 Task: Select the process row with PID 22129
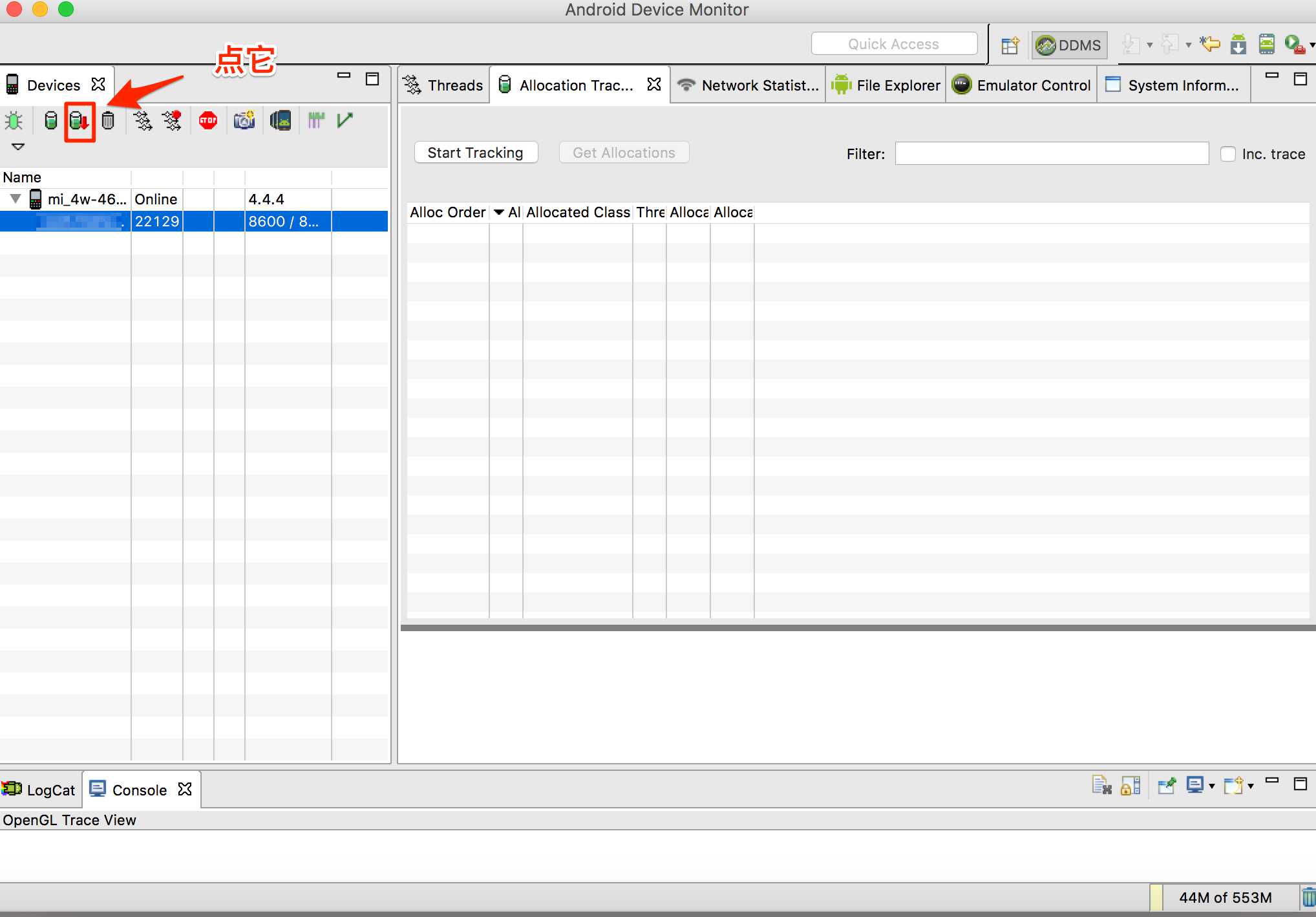point(194,221)
